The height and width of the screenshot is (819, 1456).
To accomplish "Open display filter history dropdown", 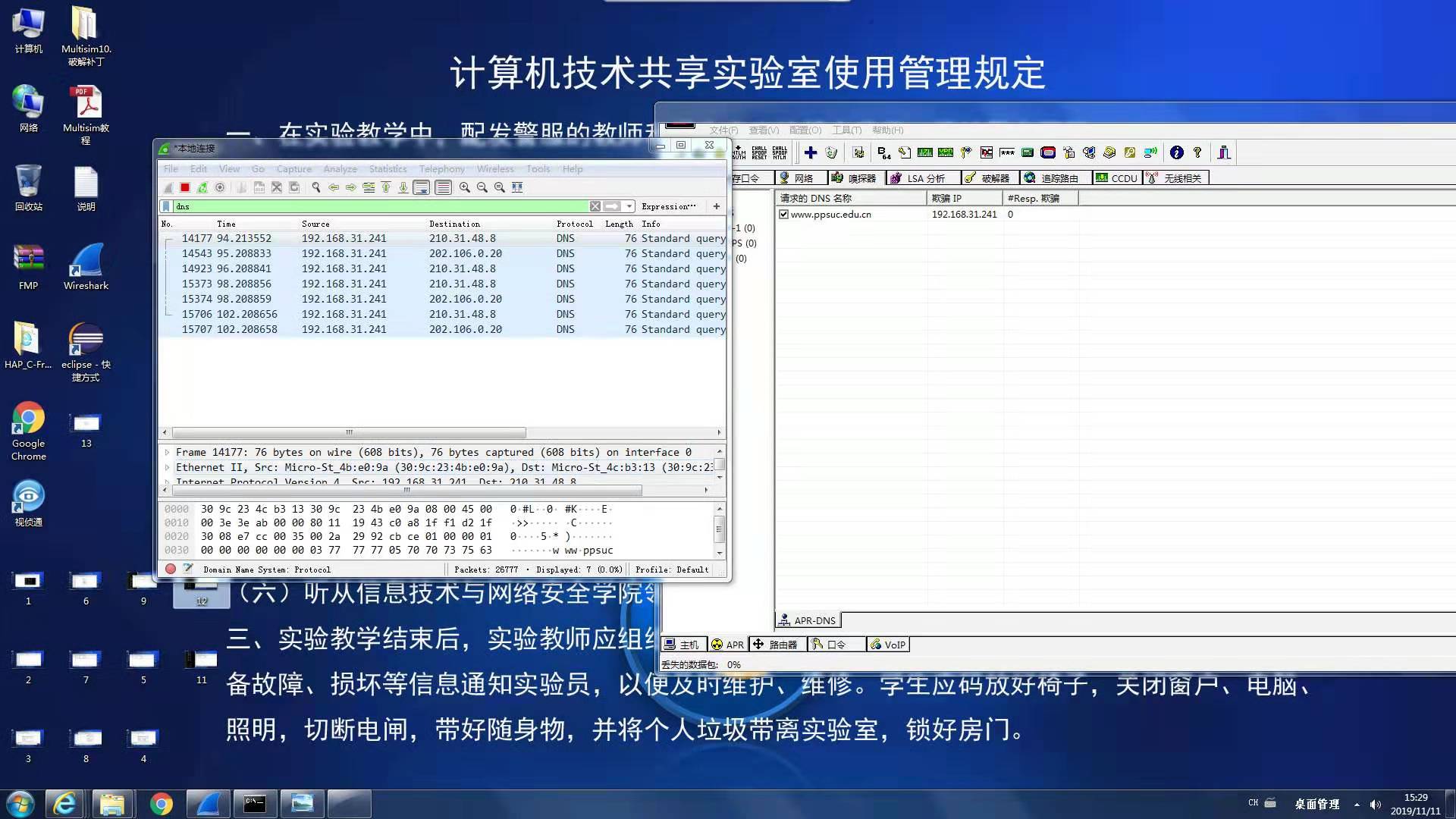I will pyautogui.click(x=629, y=206).
